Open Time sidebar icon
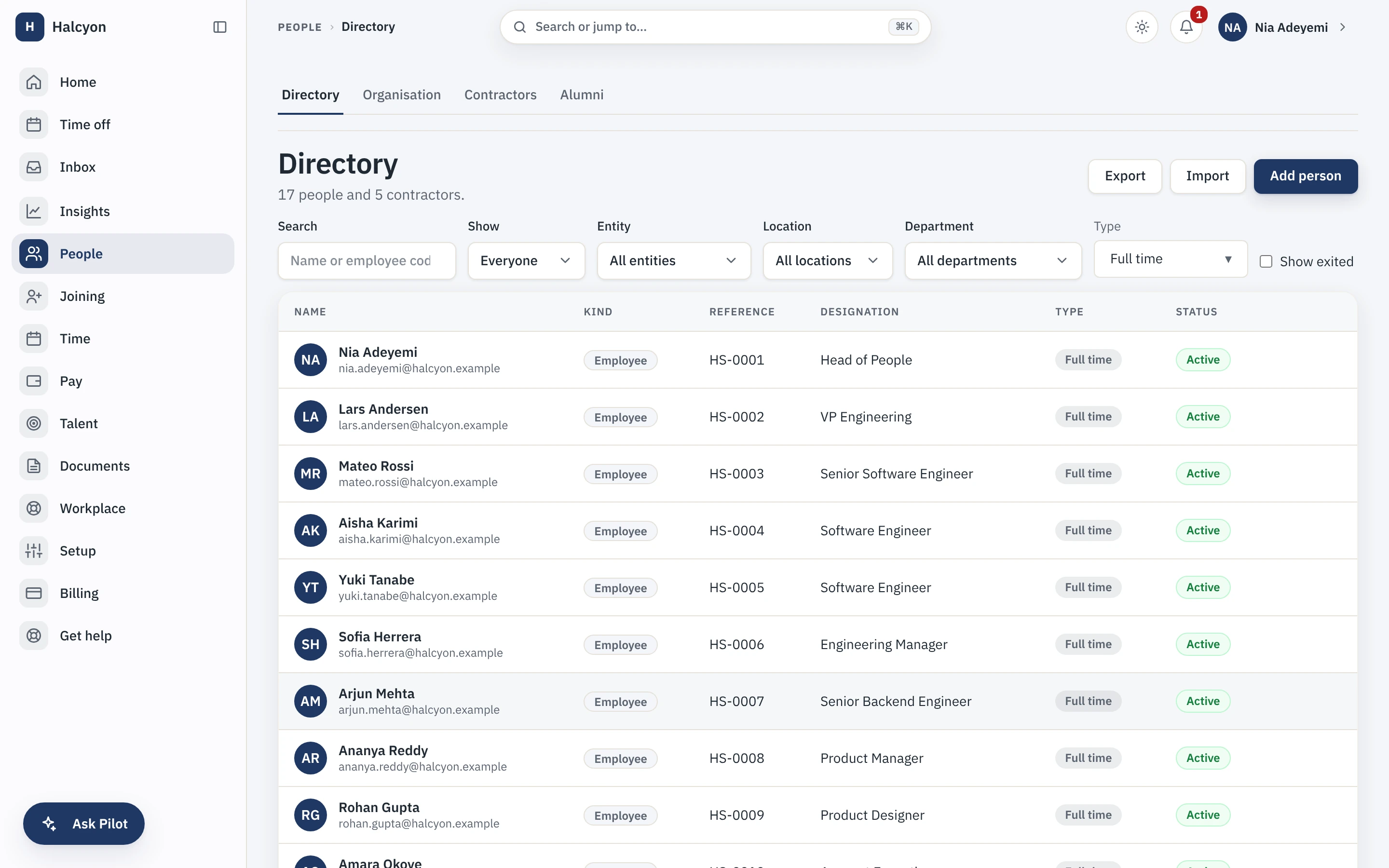This screenshot has height=868, width=1389. click(x=34, y=339)
